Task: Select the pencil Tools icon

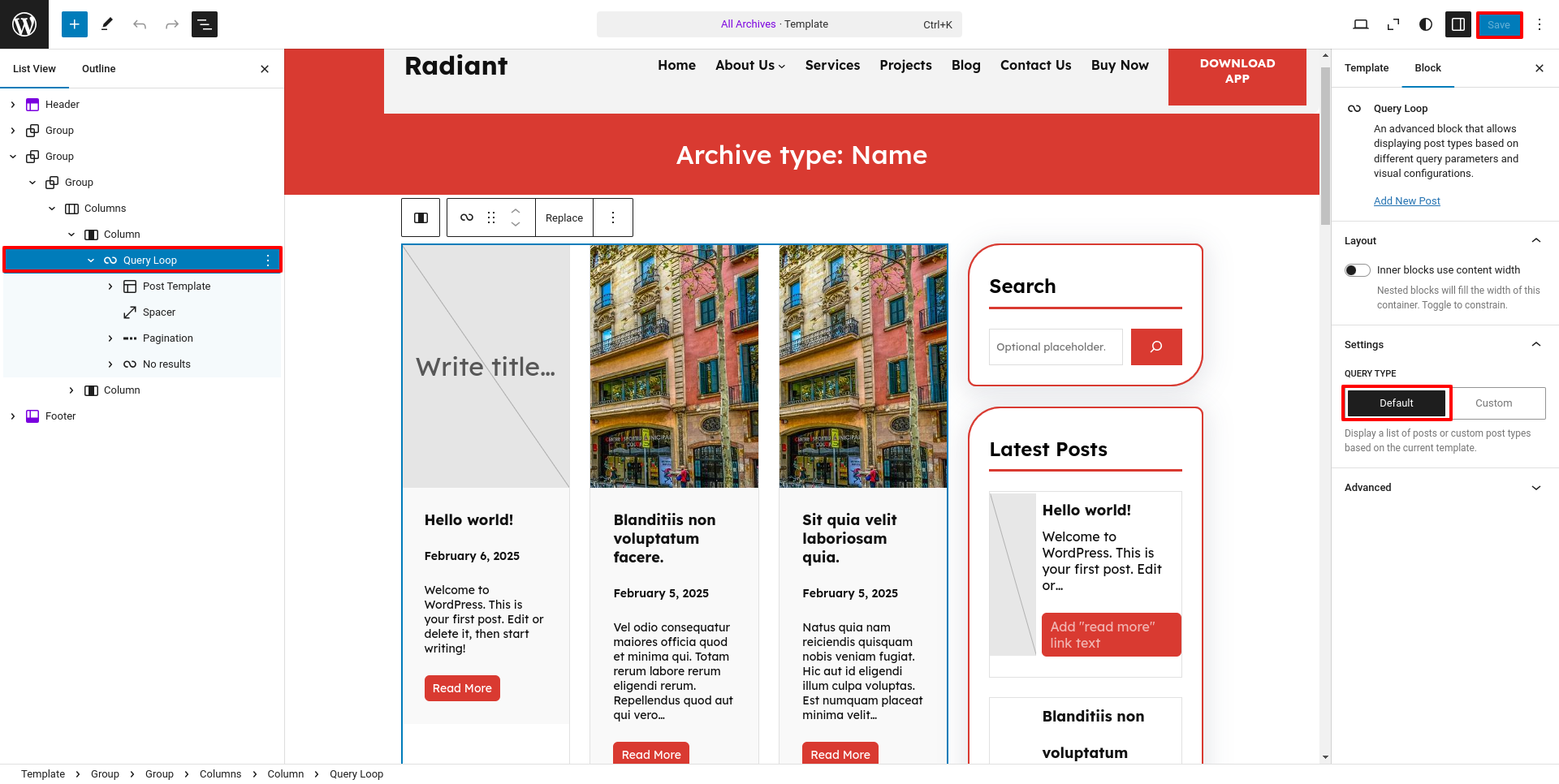Action: 107,24
